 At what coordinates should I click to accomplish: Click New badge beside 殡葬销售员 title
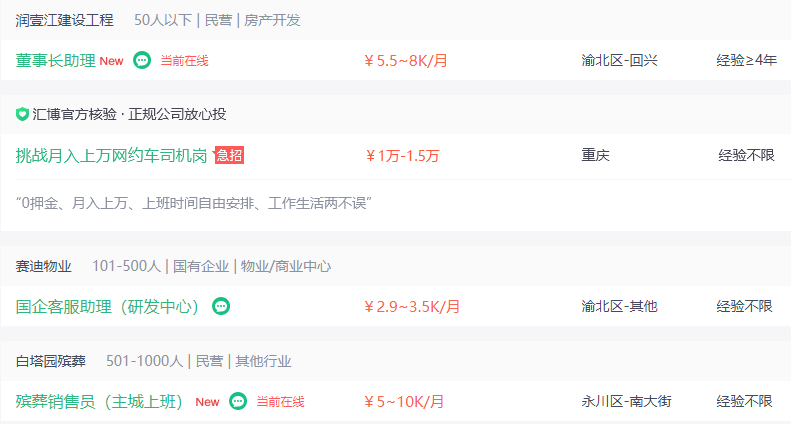pos(207,402)
